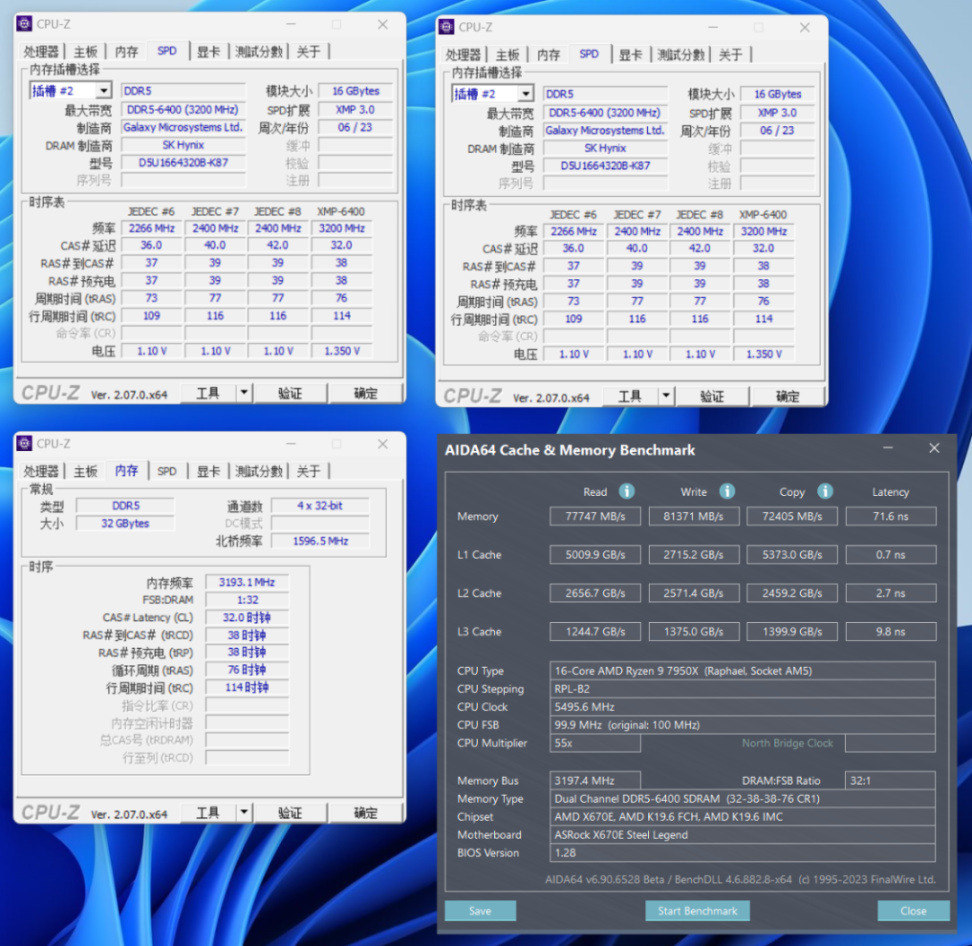Click Read info icon in AIDA64
972x946 pixels.
pyautogui.click(x=627, y=492)
